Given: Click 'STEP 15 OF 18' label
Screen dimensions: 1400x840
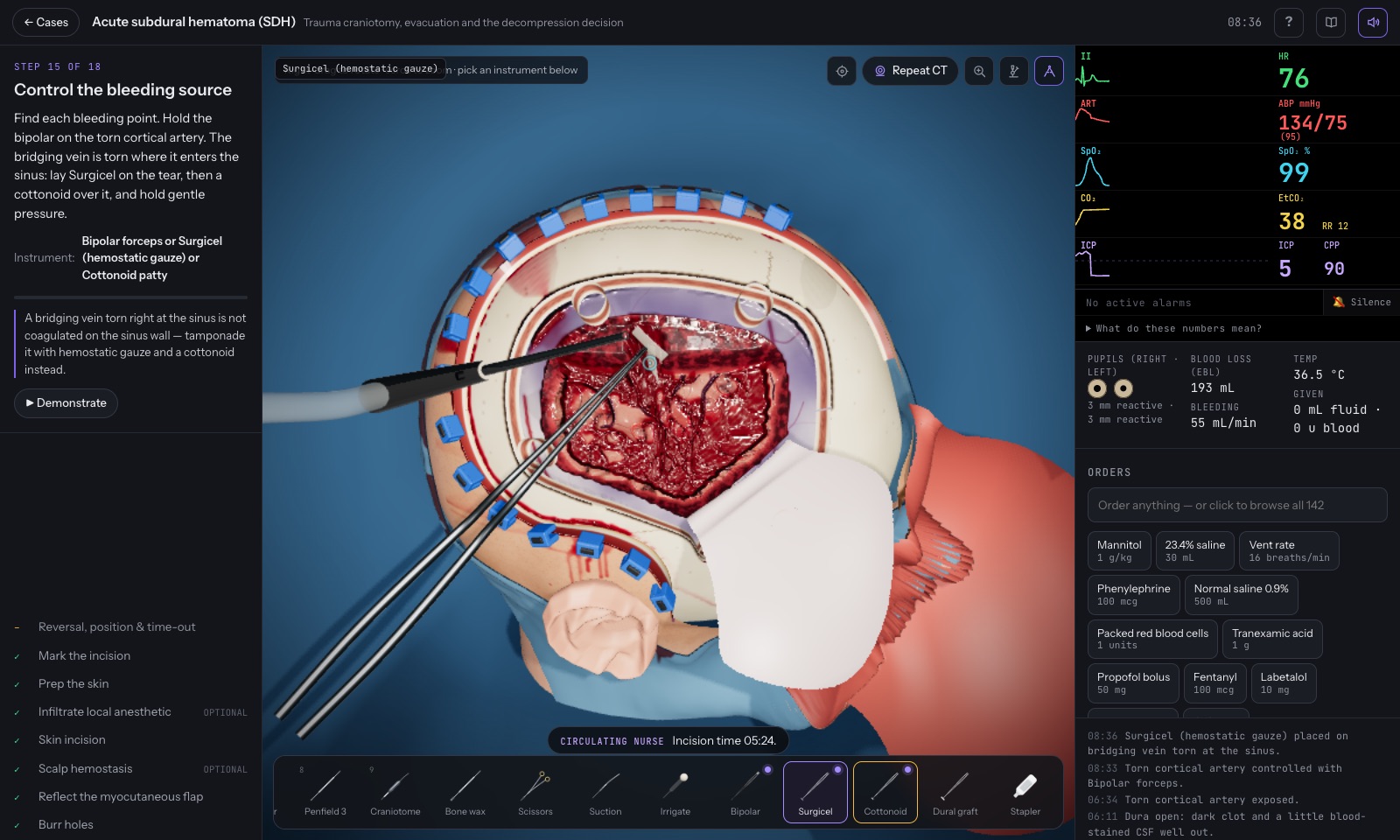Looking at the screenshot, I should point(58,66).
